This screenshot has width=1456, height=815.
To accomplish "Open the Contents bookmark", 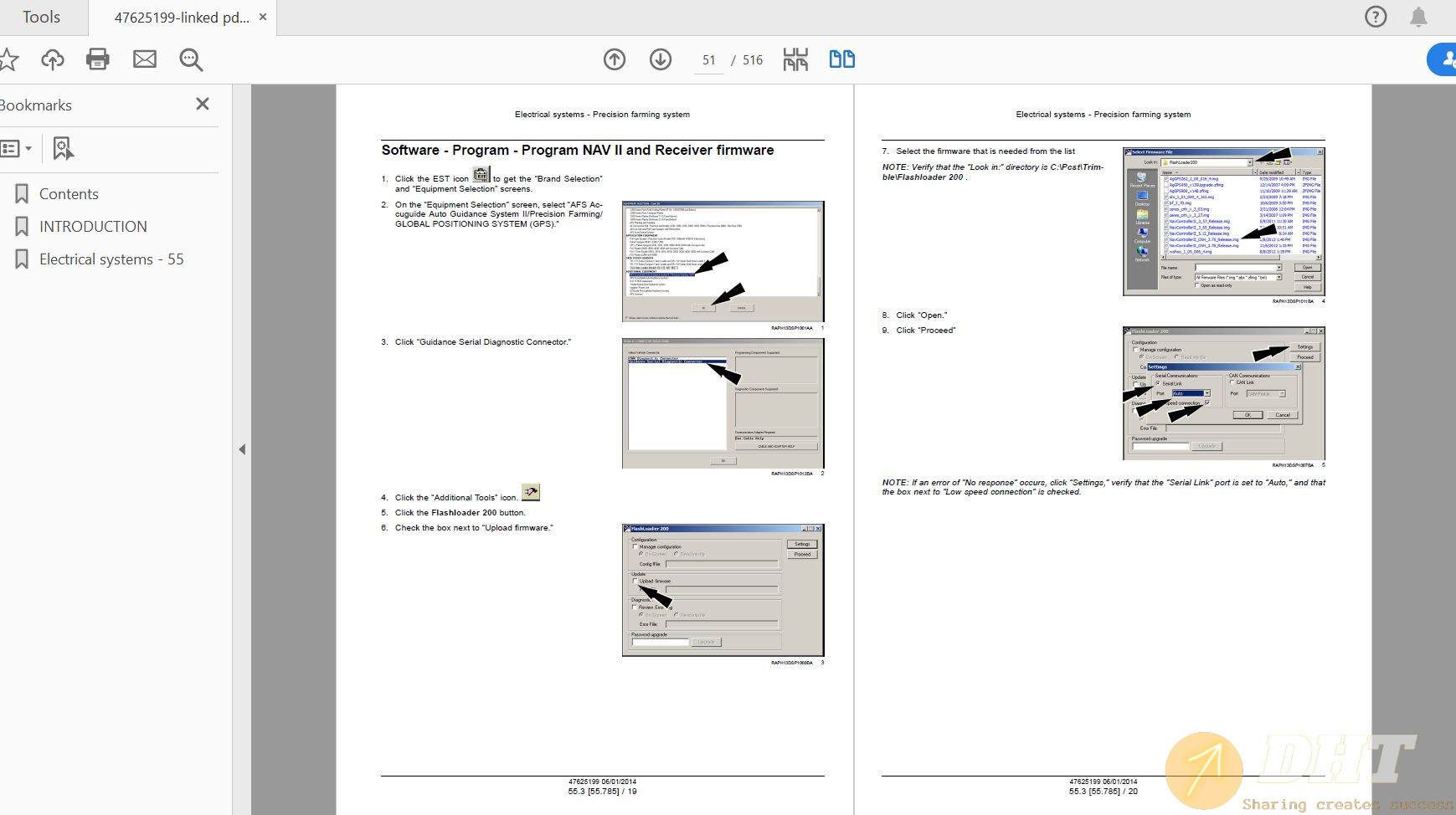I will (x=69, y=194).
